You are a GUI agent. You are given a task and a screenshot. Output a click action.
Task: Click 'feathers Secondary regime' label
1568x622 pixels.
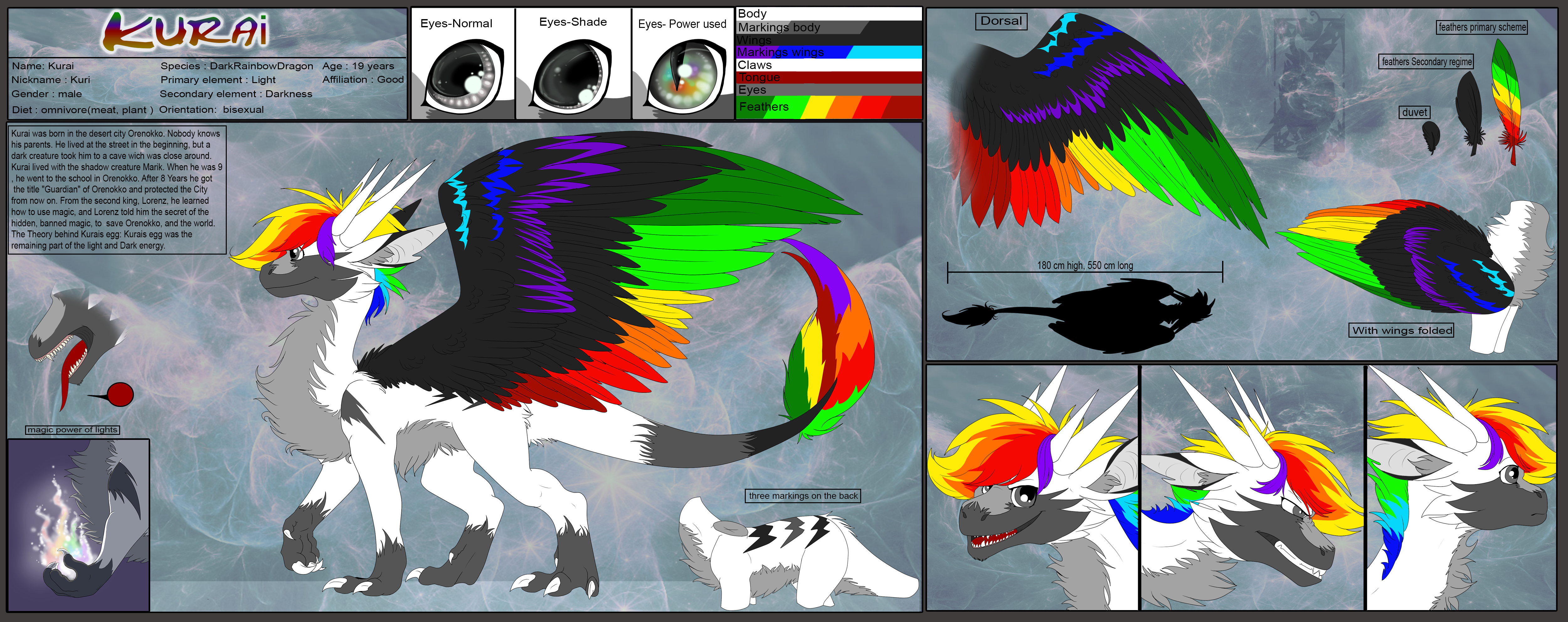click(1426, 62)
